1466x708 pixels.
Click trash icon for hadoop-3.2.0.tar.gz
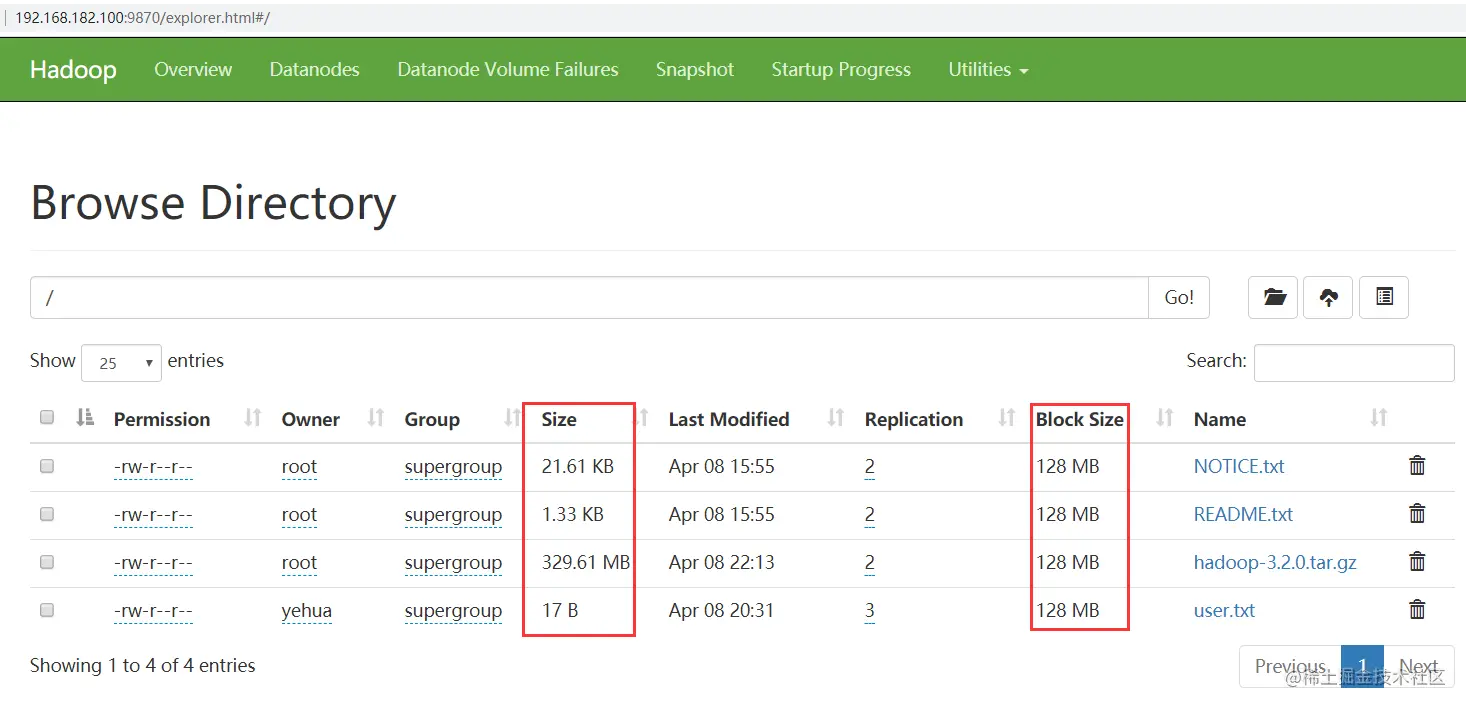[1417, 562]
